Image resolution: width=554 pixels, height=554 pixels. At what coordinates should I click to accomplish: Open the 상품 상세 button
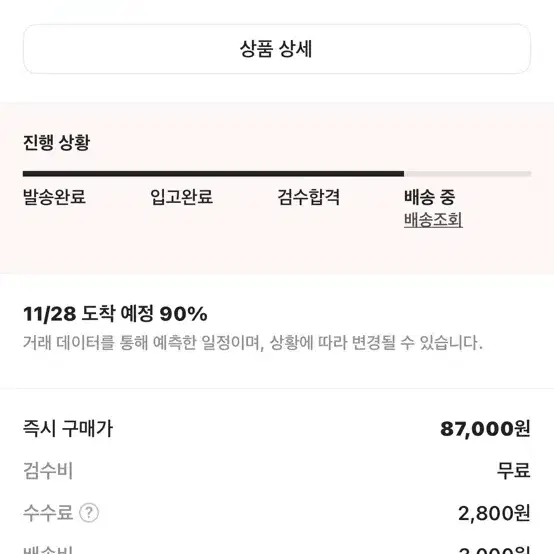[277, 49]
